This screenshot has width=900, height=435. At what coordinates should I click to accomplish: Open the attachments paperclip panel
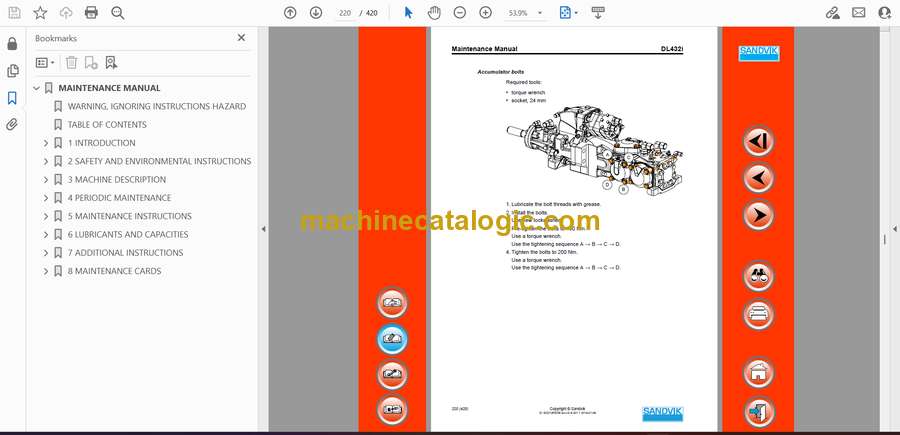pos(12,125)
